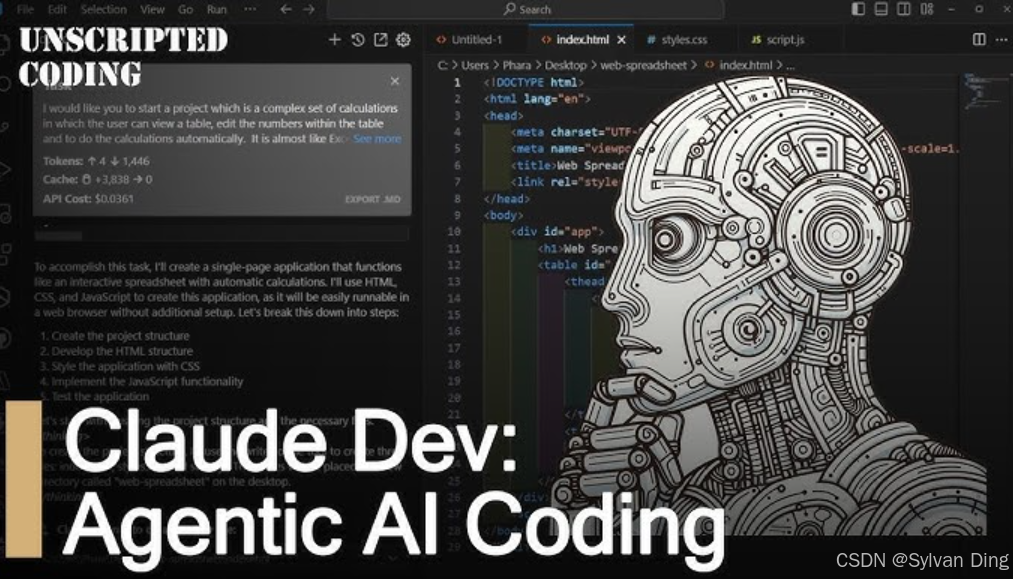Image resolution: width=1013 pixels, height=579 pixels.
Task: Toggle primary side bar layout icon
Action: click(x=858, y=8)
